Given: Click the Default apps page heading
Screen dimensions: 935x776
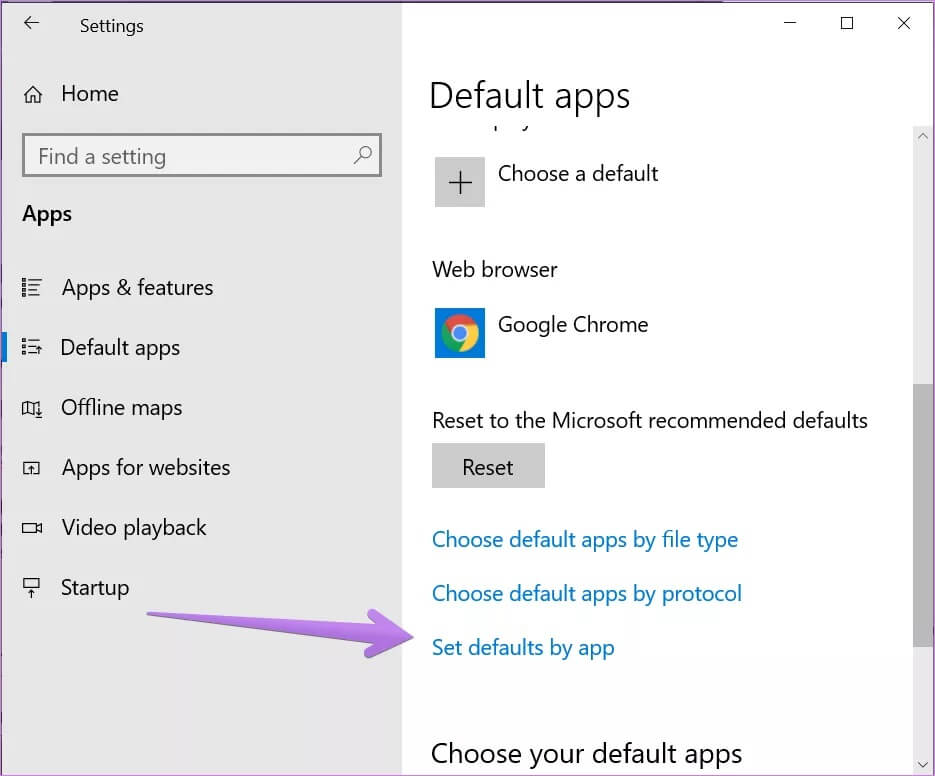Looking at the screenshot, I should (x=530, y=96).
